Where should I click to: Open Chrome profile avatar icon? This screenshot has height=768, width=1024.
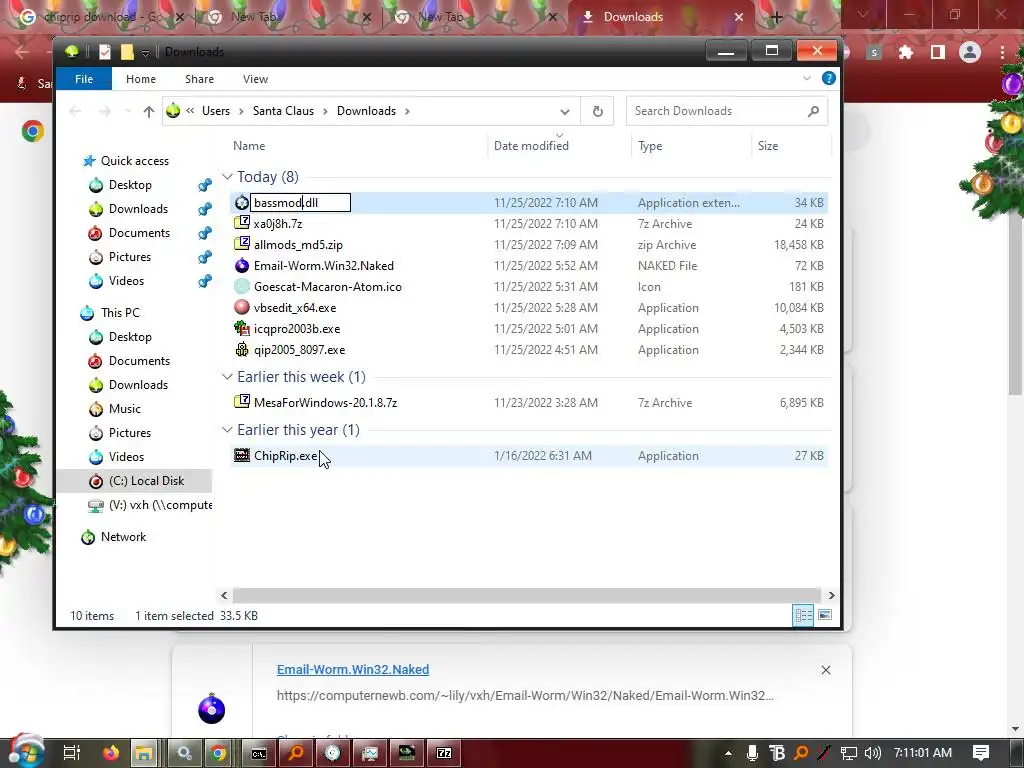(x=970, y=52)
